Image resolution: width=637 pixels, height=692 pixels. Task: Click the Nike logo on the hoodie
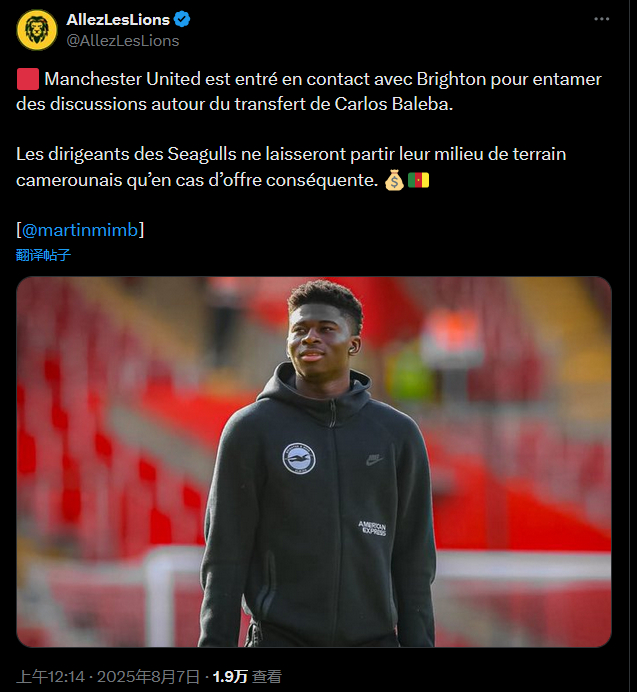(373, 460)
